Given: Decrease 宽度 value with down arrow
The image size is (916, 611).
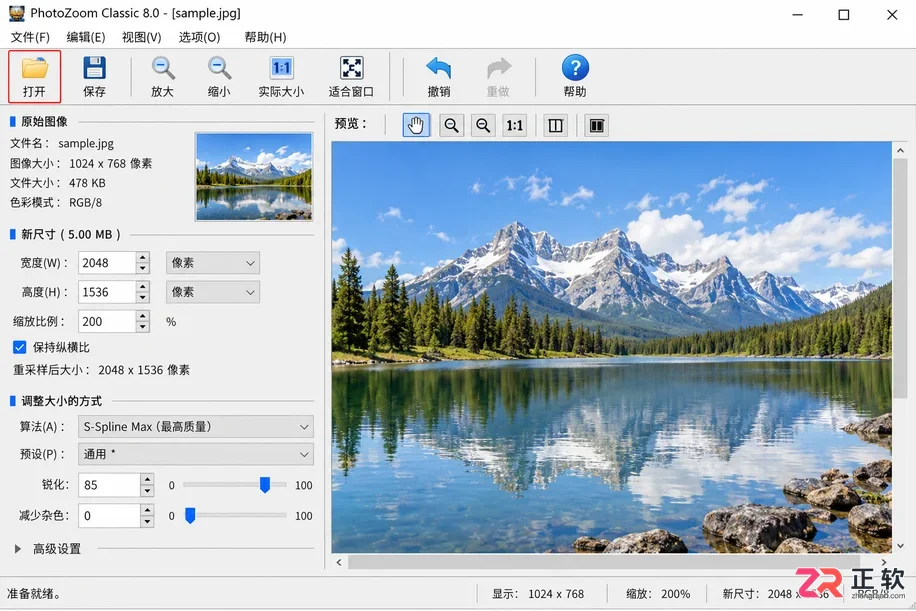Looking at the screenshot, I should pyautogui.click(x=143, y=268).
